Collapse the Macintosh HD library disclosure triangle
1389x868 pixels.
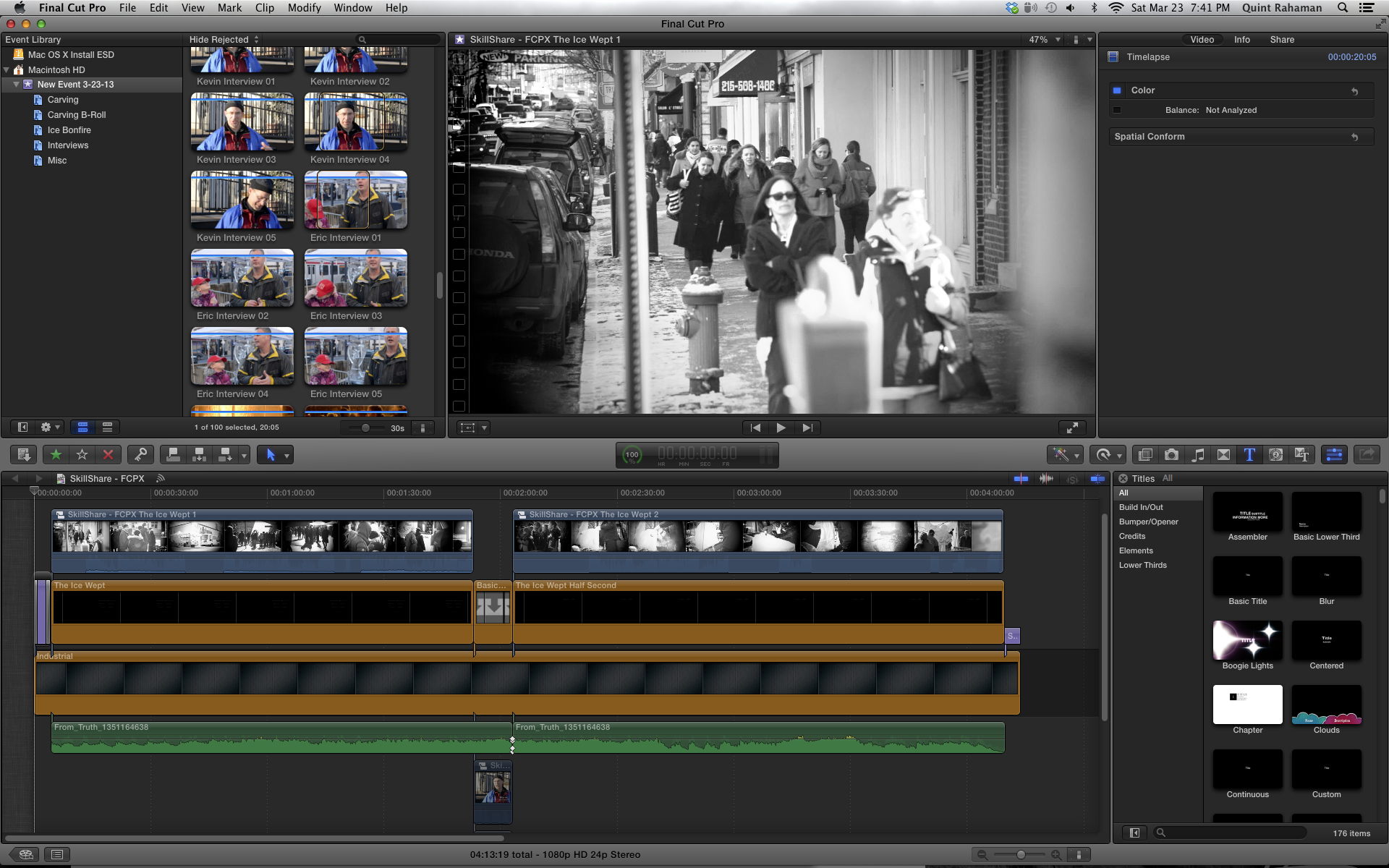(x=7, y=70)
